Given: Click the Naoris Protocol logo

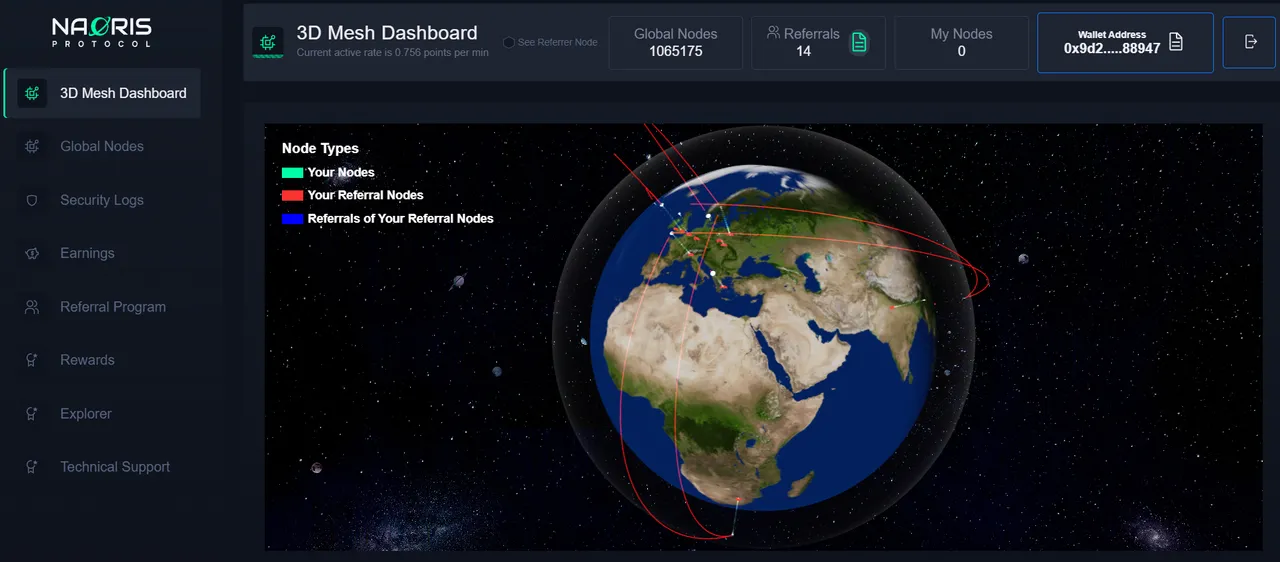Looking at the screenshot, I should [102, 32].
